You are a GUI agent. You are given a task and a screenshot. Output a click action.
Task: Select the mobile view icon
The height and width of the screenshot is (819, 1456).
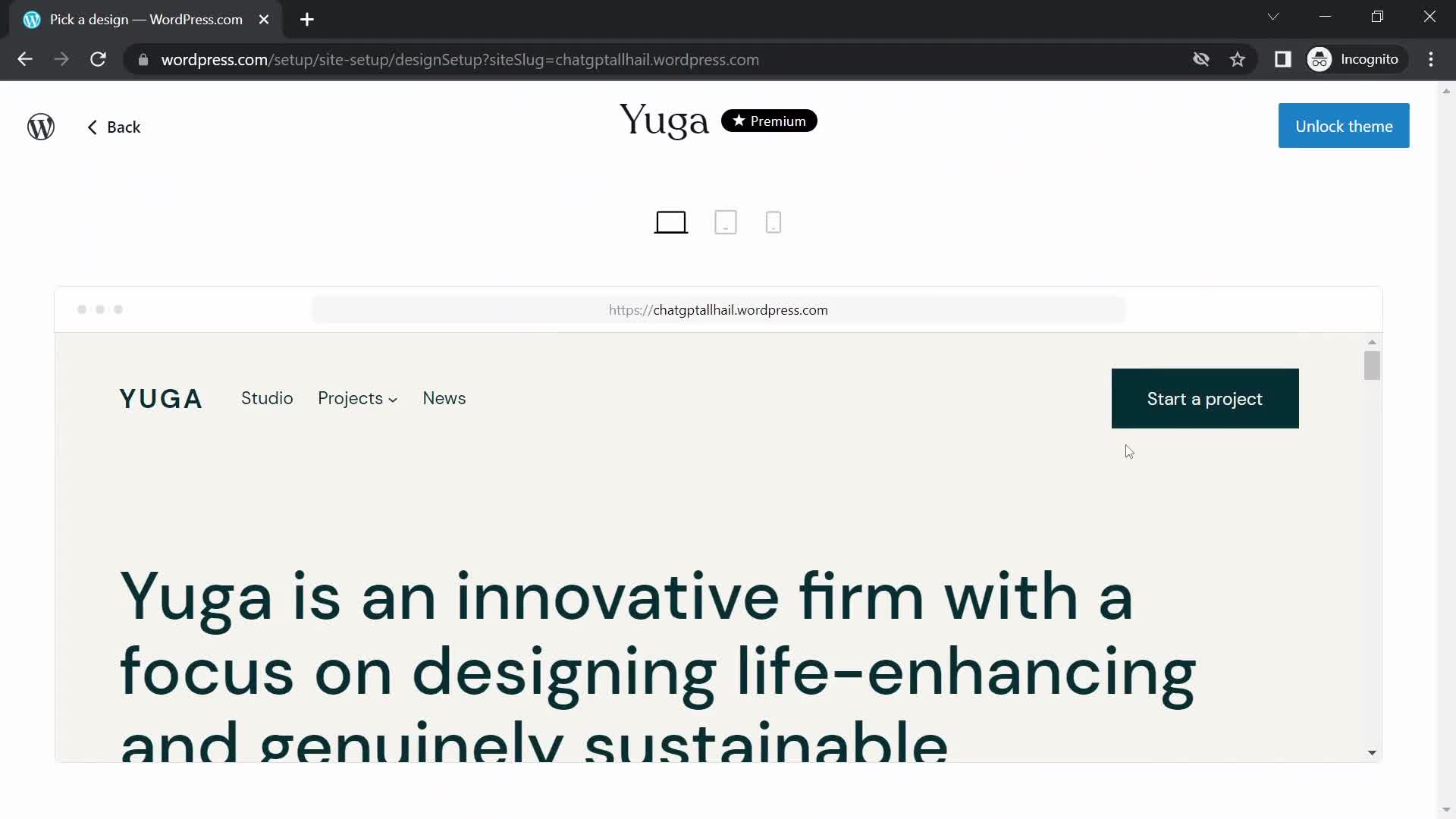[775, 222]
